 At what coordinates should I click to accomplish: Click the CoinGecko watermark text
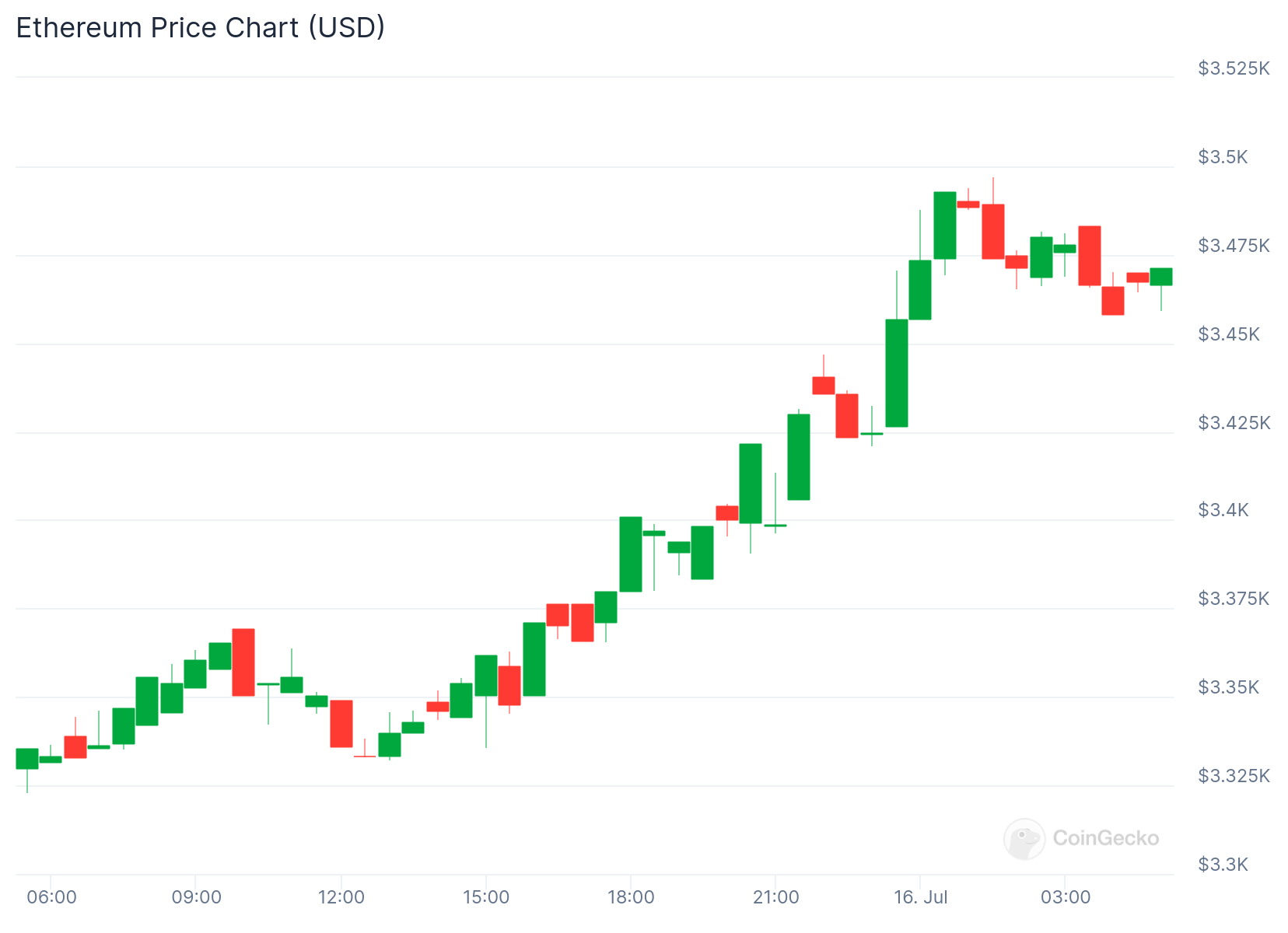1105,838
